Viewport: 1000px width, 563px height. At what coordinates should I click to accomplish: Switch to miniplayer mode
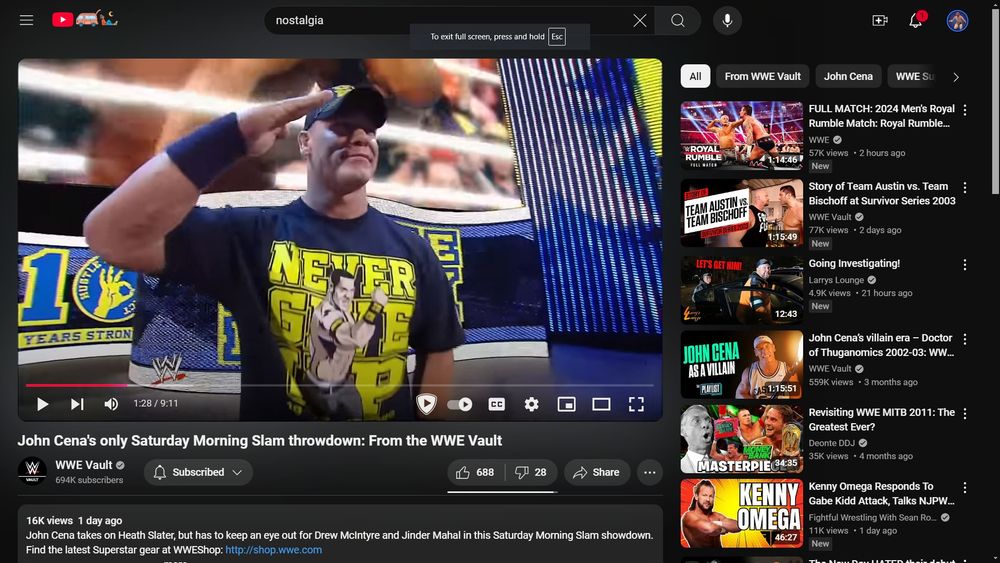[x=566, y=404]
